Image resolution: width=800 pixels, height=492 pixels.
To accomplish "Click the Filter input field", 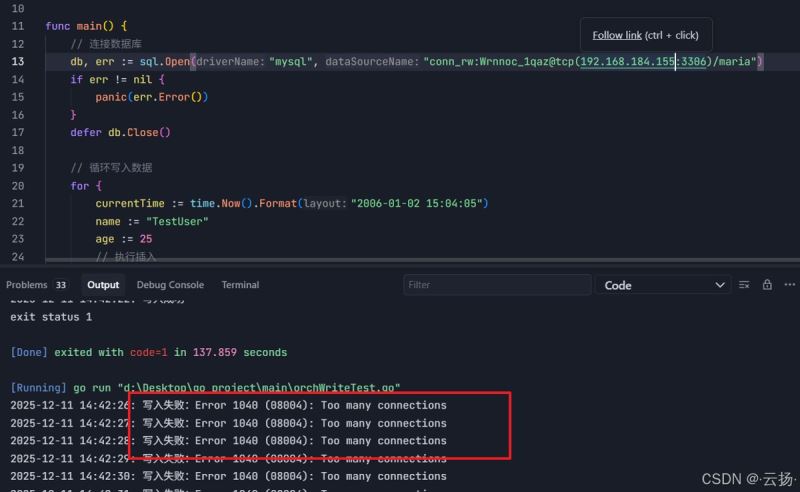I will [x=495, y=285].
